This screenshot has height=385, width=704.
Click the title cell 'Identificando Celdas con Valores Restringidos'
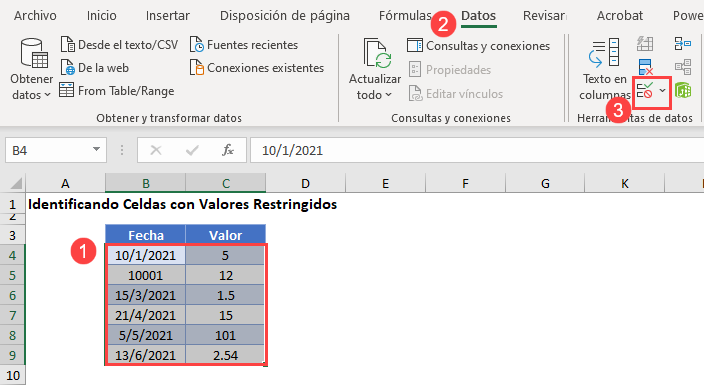(x=182, y=204)
